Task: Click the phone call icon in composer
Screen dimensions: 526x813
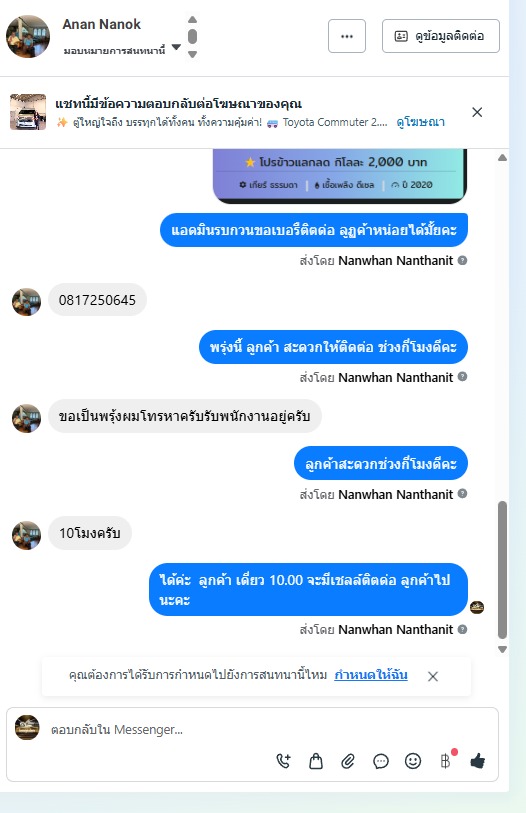Action: coord(283,761)
